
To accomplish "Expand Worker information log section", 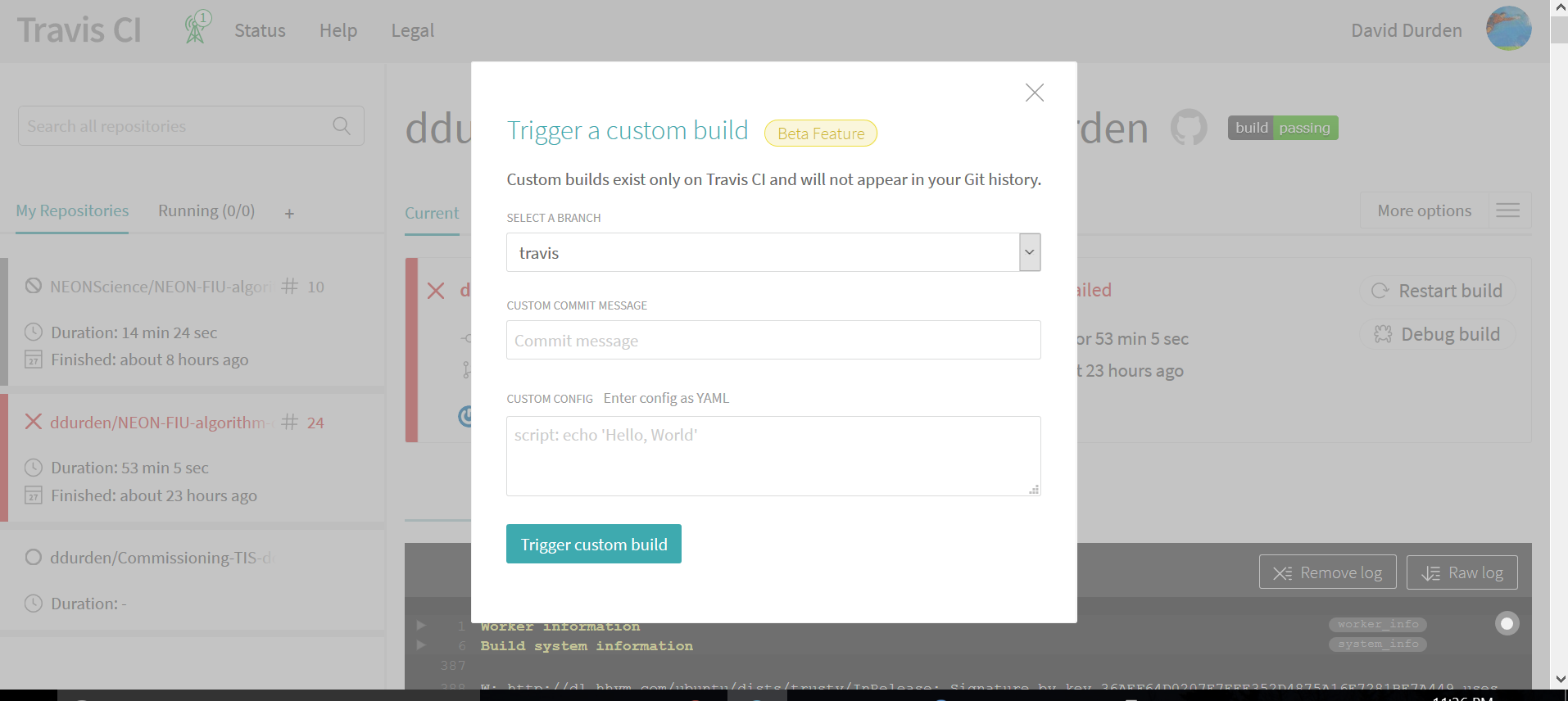I will [421, 626].
